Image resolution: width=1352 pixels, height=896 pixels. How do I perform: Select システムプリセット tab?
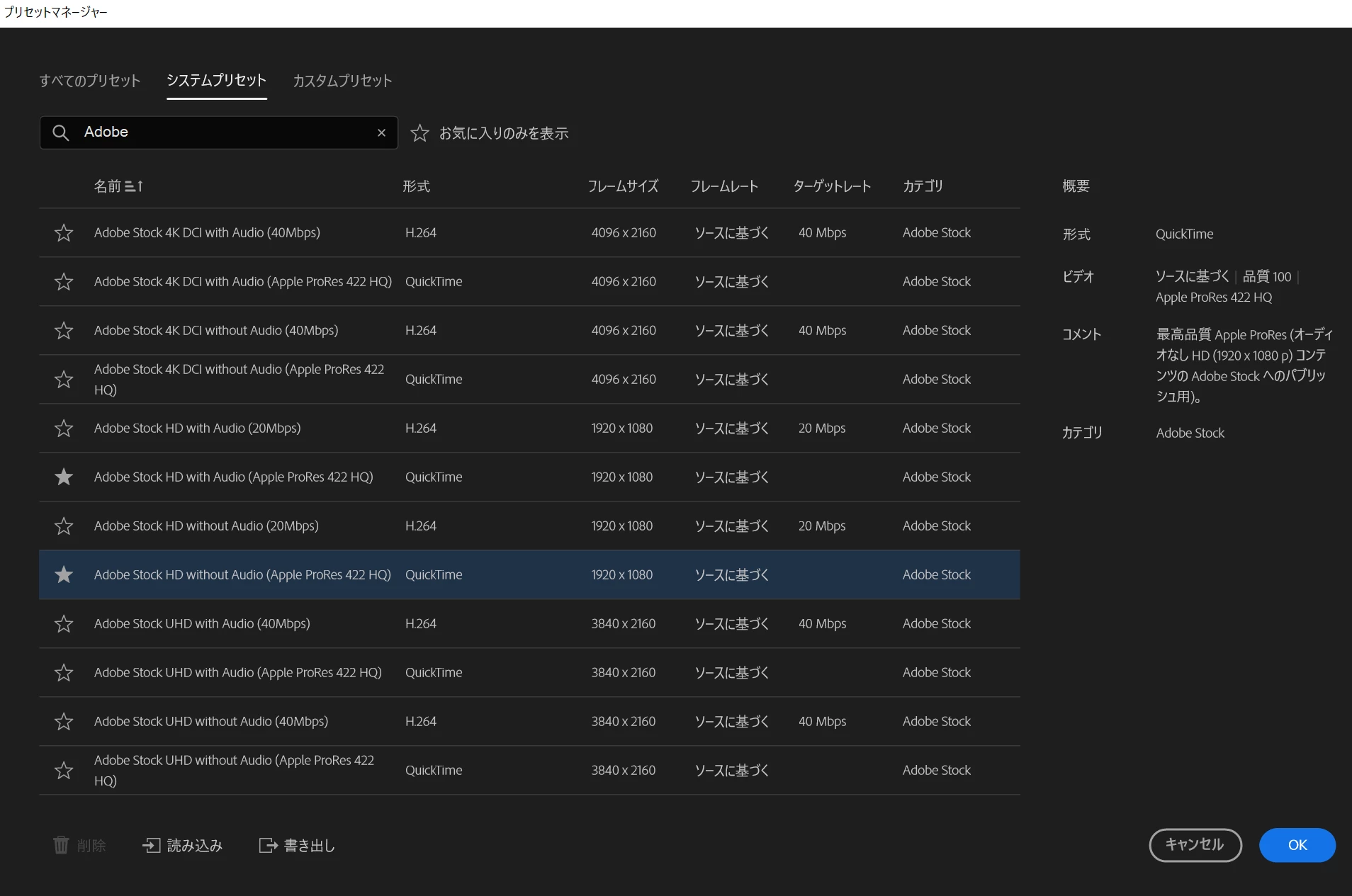(216, 81)
